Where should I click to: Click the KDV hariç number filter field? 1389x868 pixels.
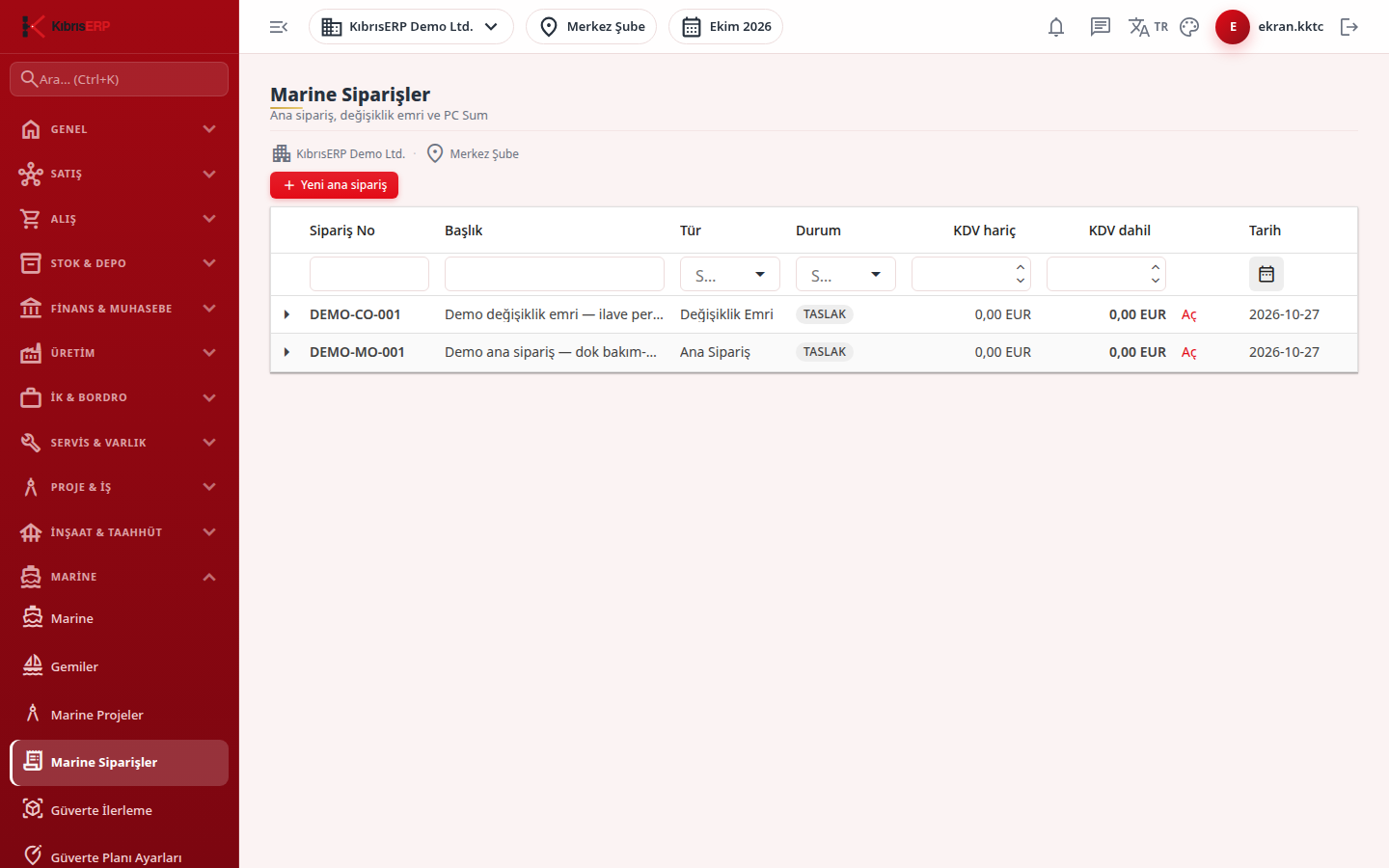(x=971, y=274)
